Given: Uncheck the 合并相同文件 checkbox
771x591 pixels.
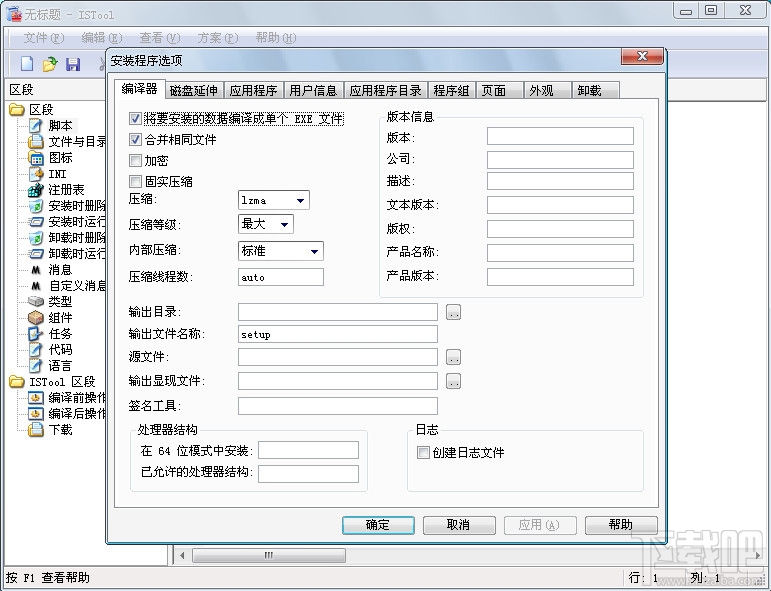Looking at the screenshot, I should point(135,140).
